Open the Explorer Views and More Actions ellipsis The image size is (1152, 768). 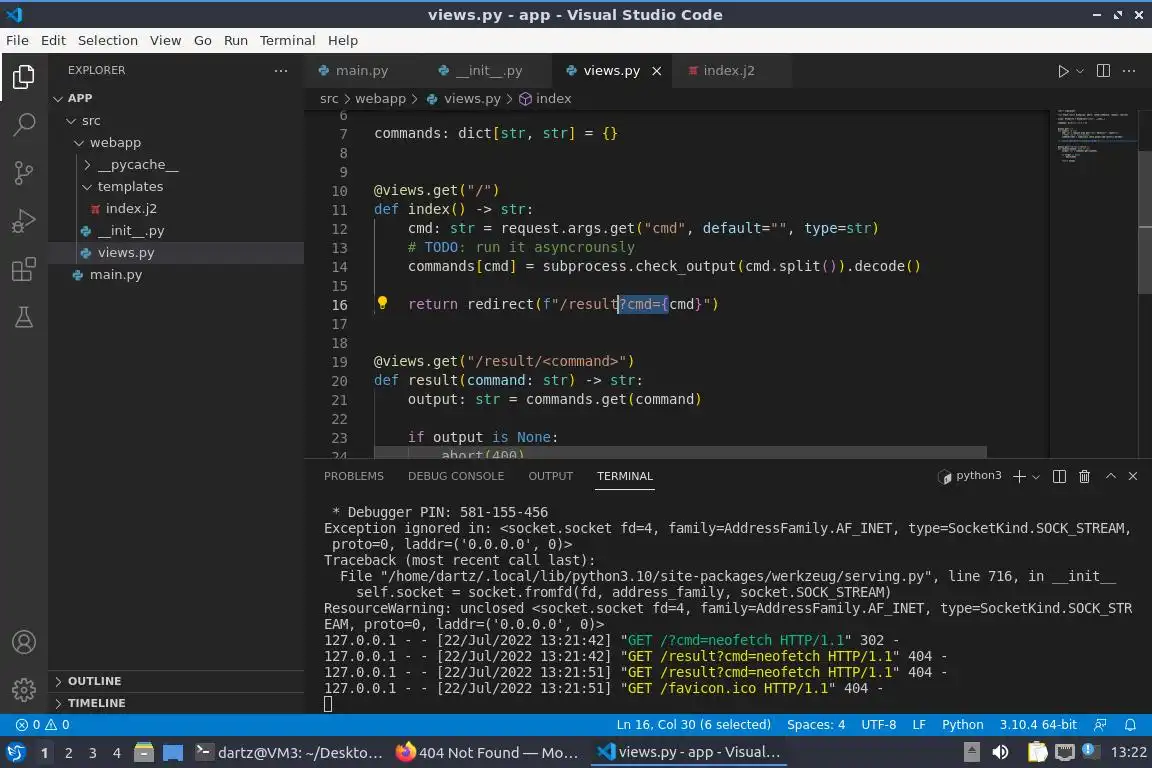pyautogui.click(x=281, y=71)
